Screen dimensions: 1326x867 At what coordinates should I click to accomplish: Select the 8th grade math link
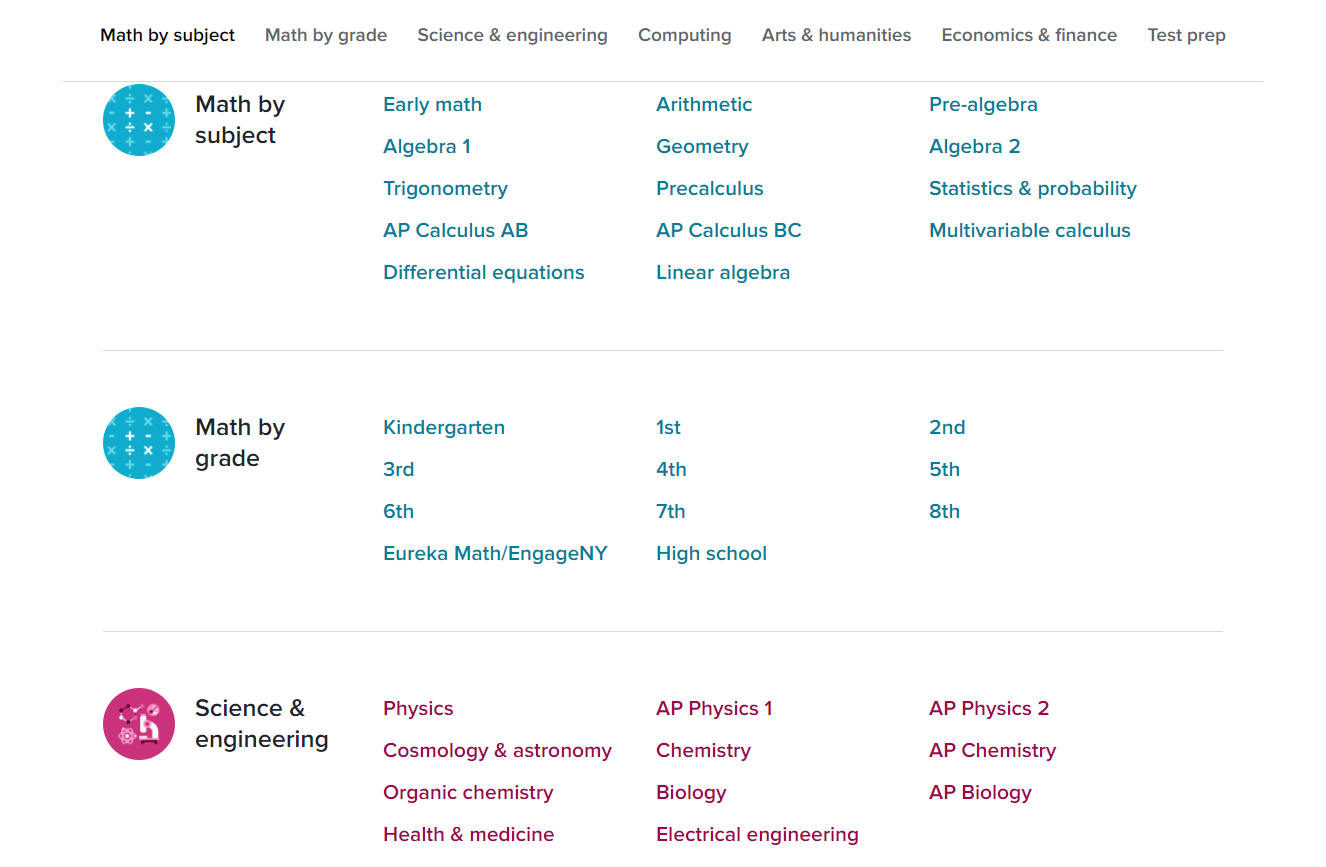click(944, 511)
